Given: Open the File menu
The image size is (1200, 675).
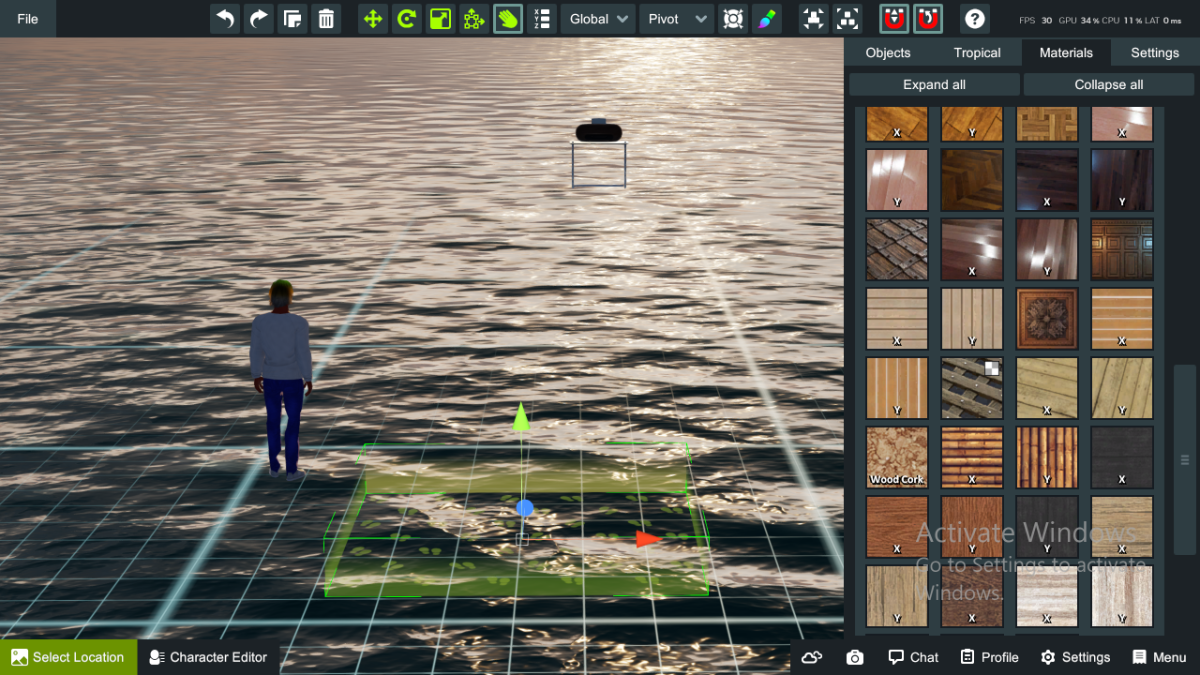Looking at the screenshot, I should pyautogui.click(x=28, y=19).
